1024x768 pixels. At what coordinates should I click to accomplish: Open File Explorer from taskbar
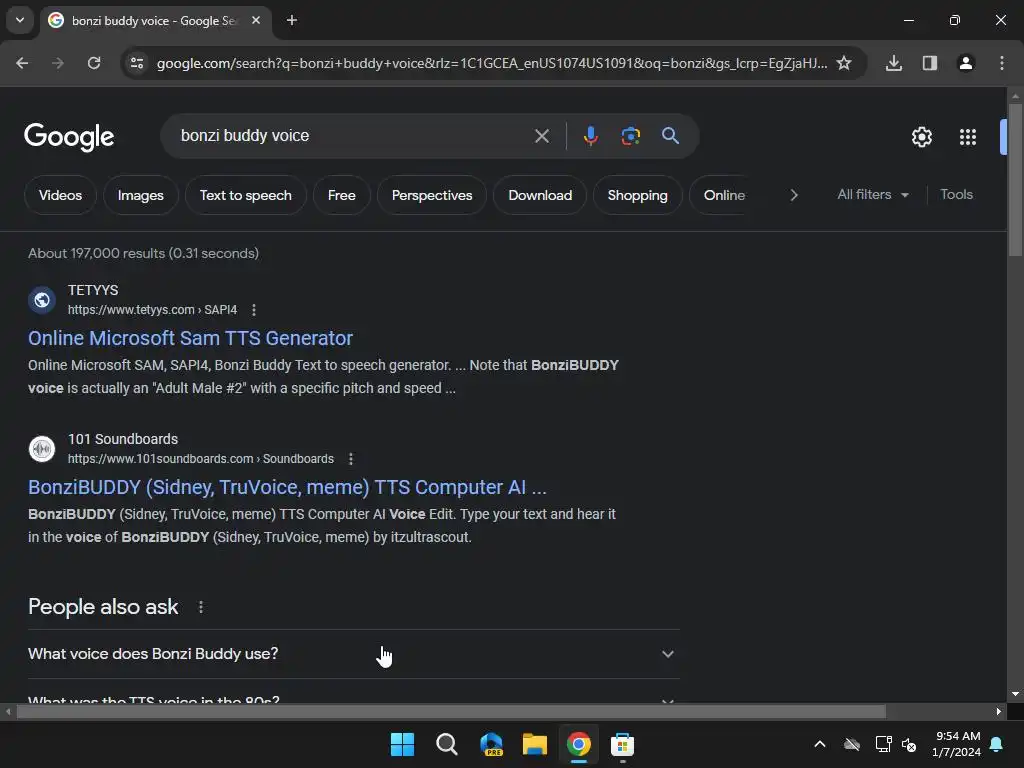[x=535, y=744]
